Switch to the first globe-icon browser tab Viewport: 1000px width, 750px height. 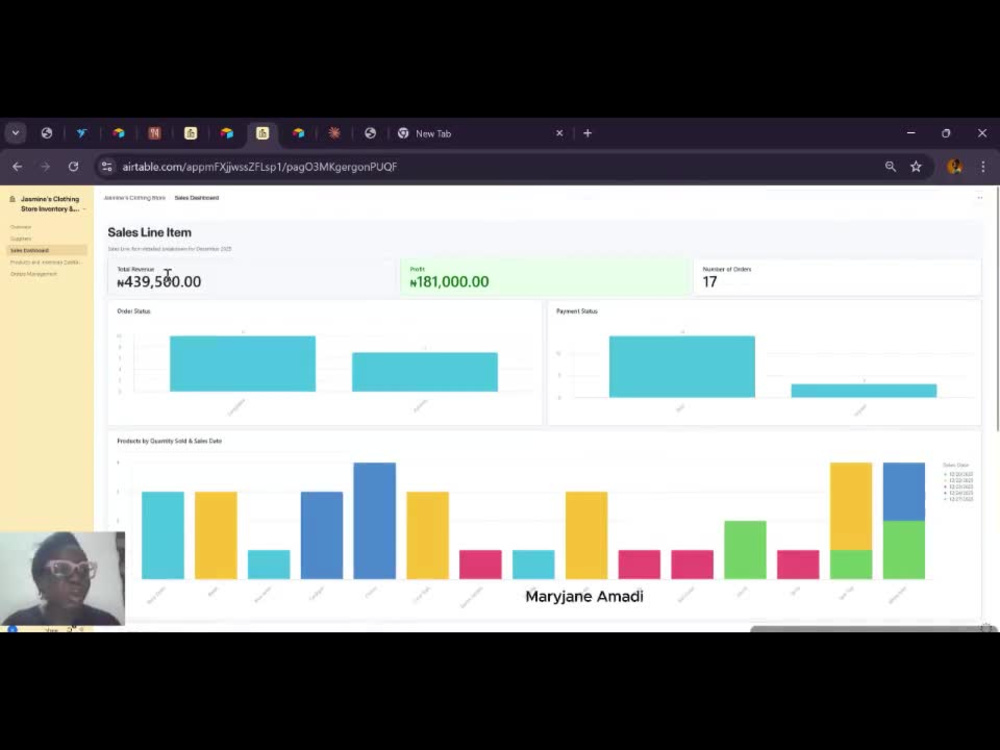coord(47,133)
